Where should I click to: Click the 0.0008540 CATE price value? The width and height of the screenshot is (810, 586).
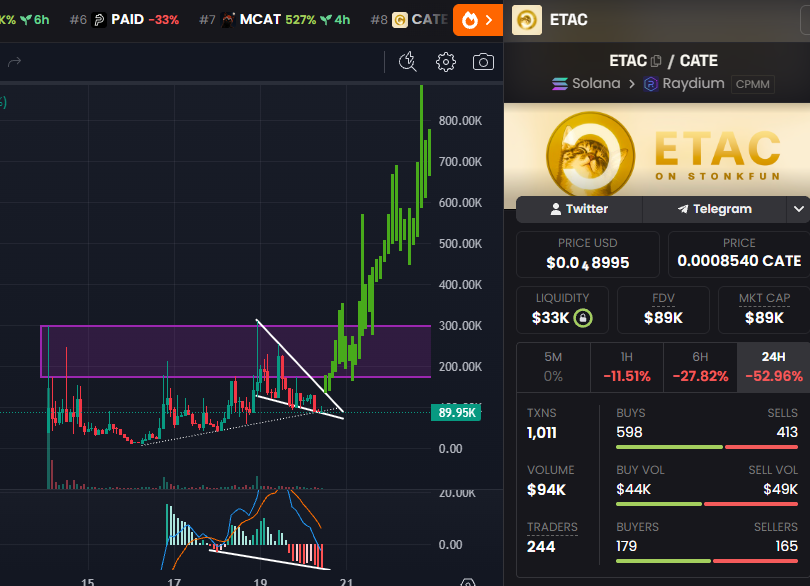(739, 261)
